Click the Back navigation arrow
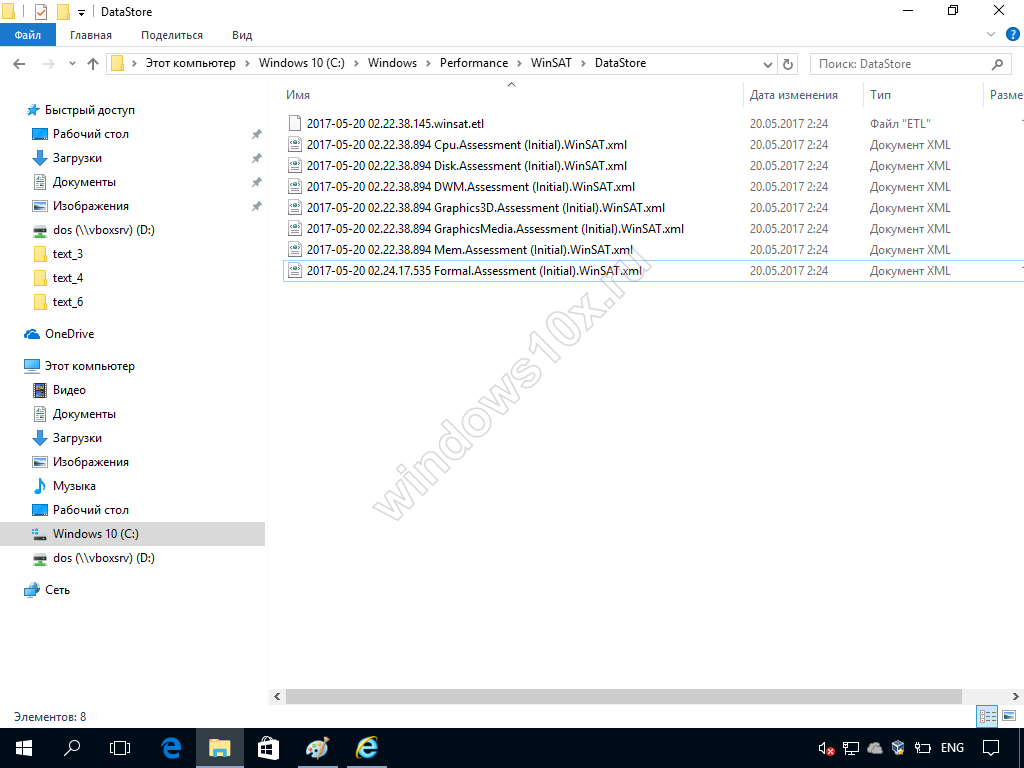1024x768 pixels. pyautogui.click(x=19, y=63)
